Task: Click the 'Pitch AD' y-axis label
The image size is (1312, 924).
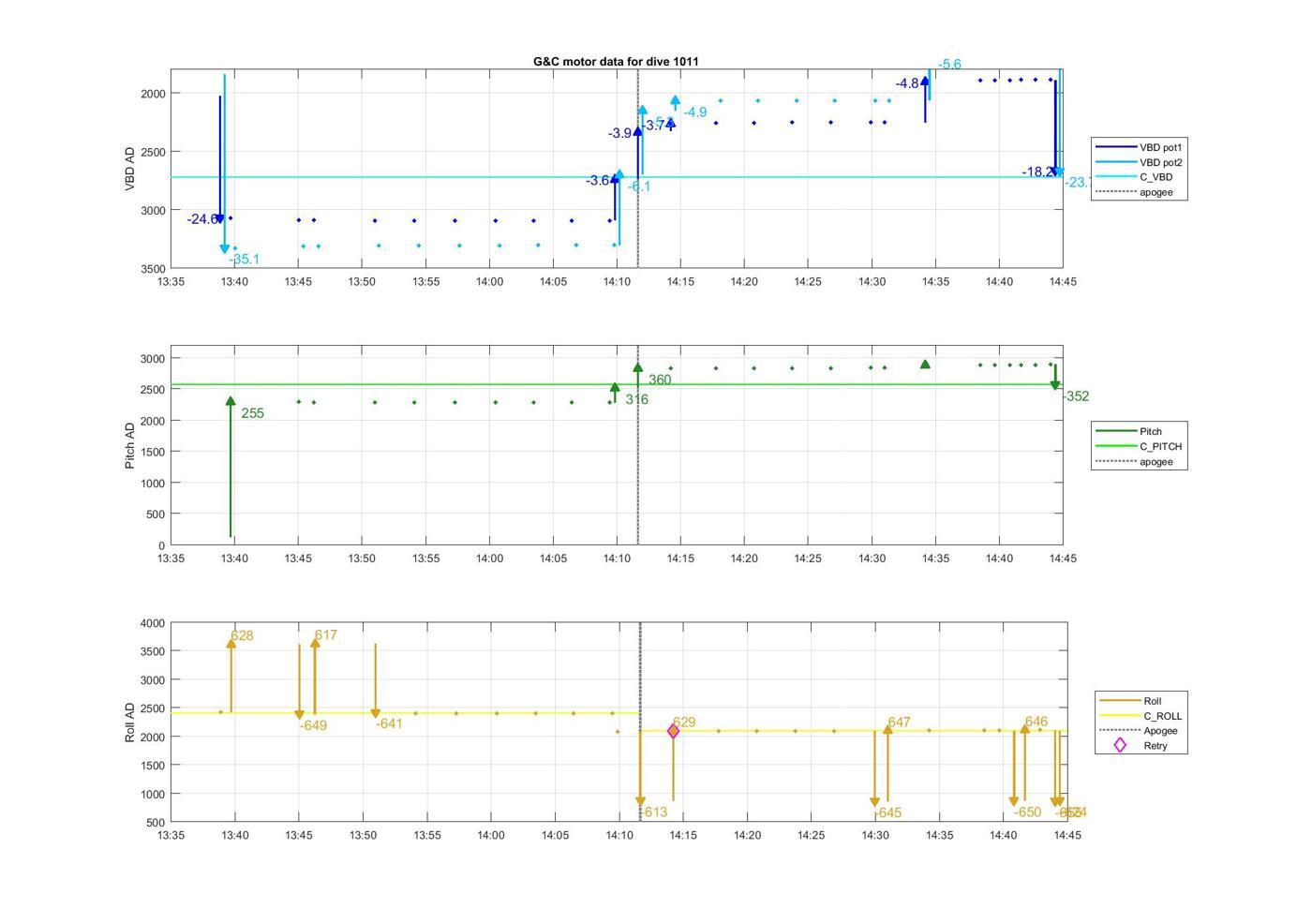Action: point(129,445)
